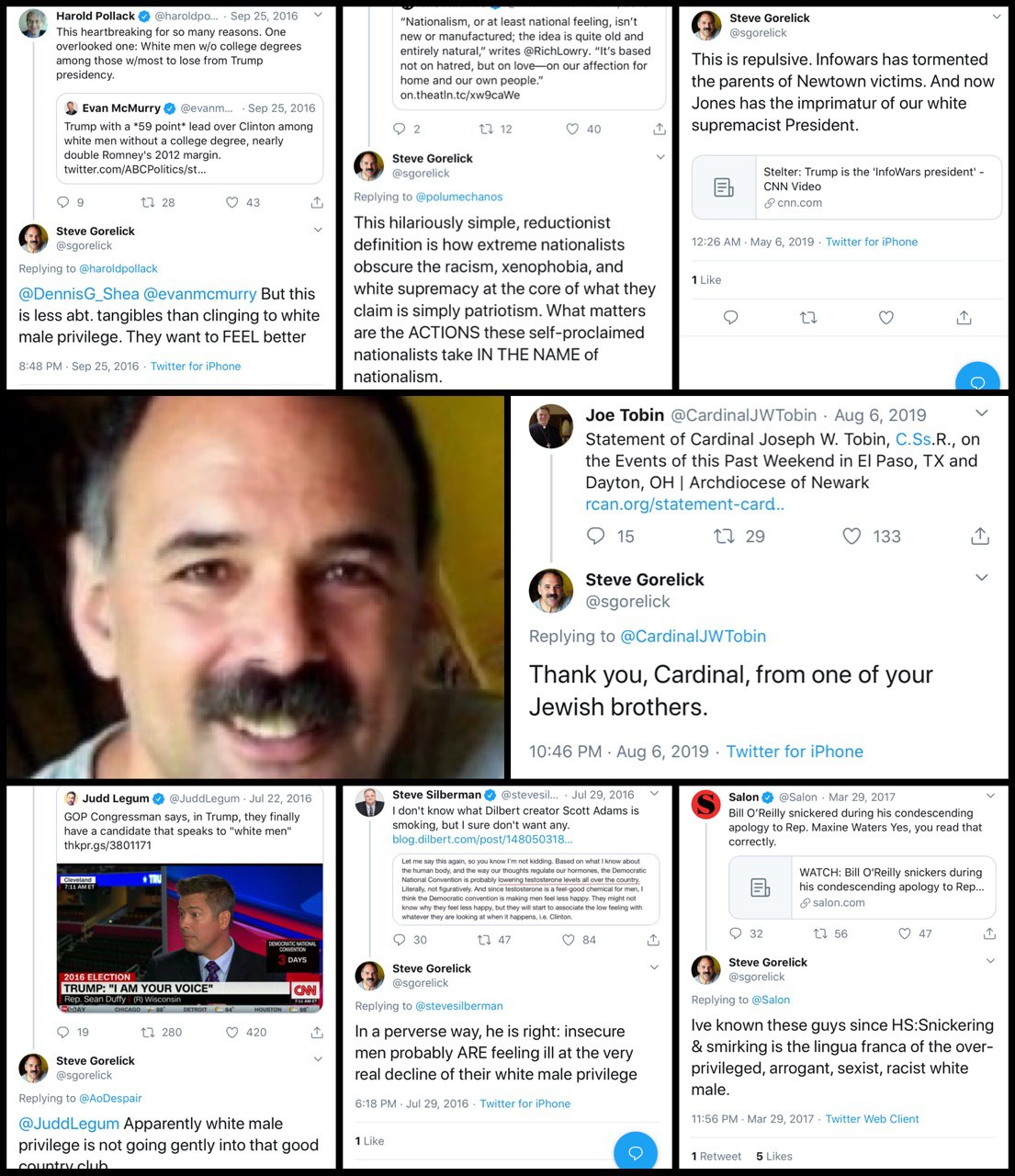Select the @haroldpollack reply mention link

118,268
